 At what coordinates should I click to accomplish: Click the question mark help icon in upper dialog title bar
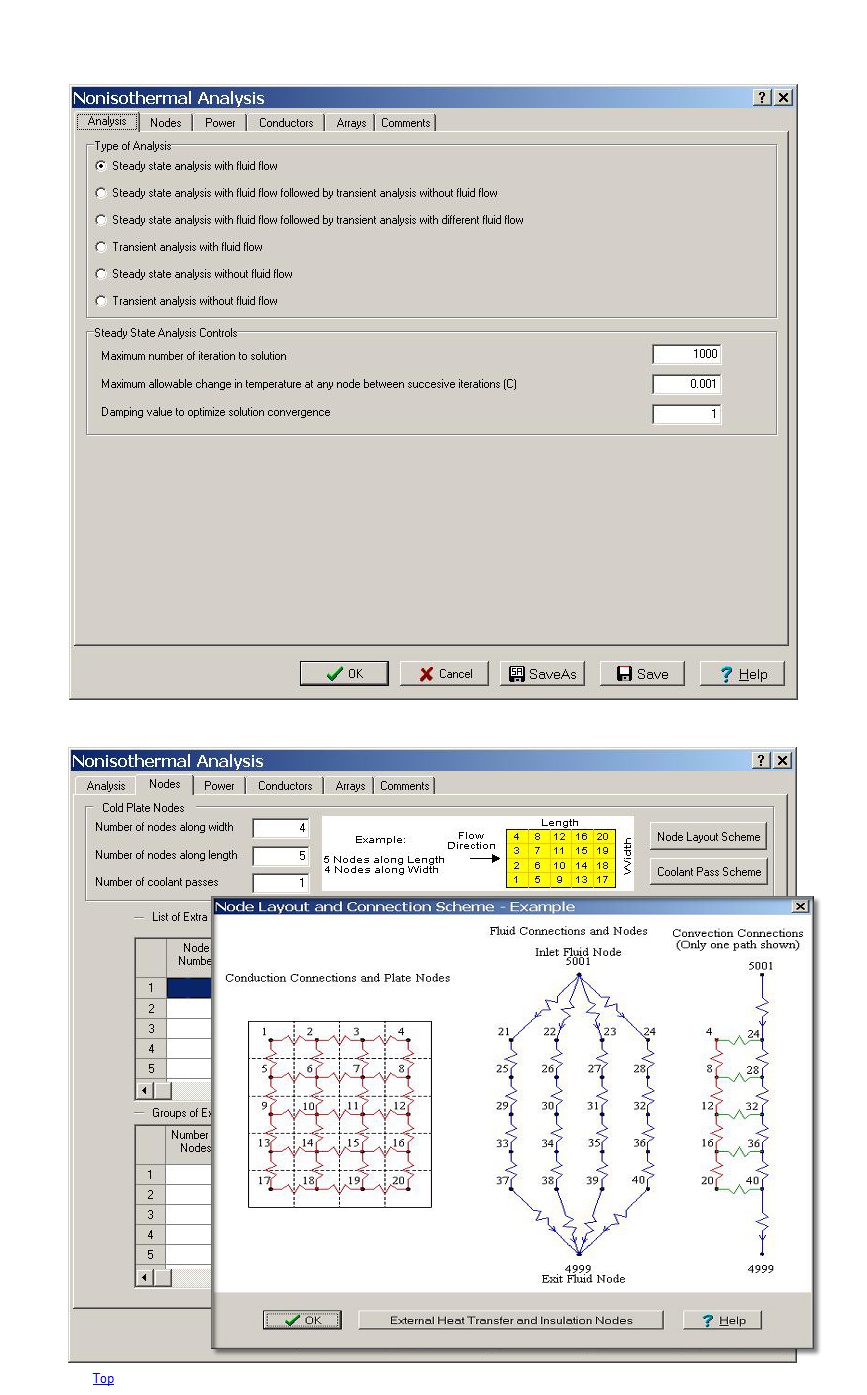pos(762,98)
